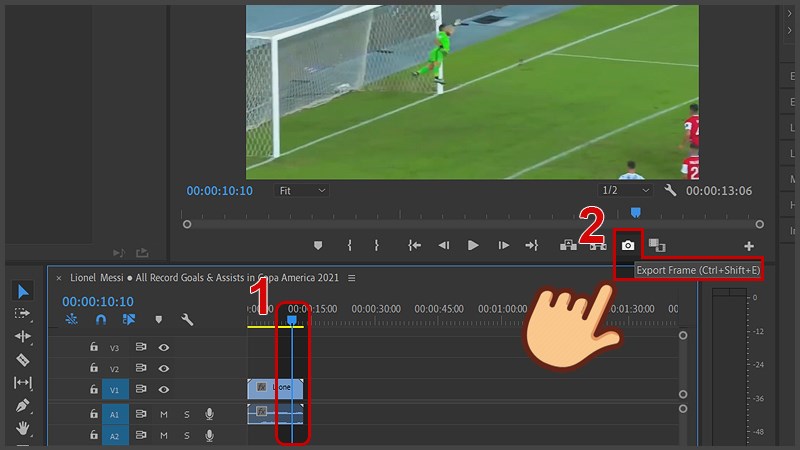Toggle V3 track output eye
The width and height of the screenshot is (800, 450).
click(163, 347)
